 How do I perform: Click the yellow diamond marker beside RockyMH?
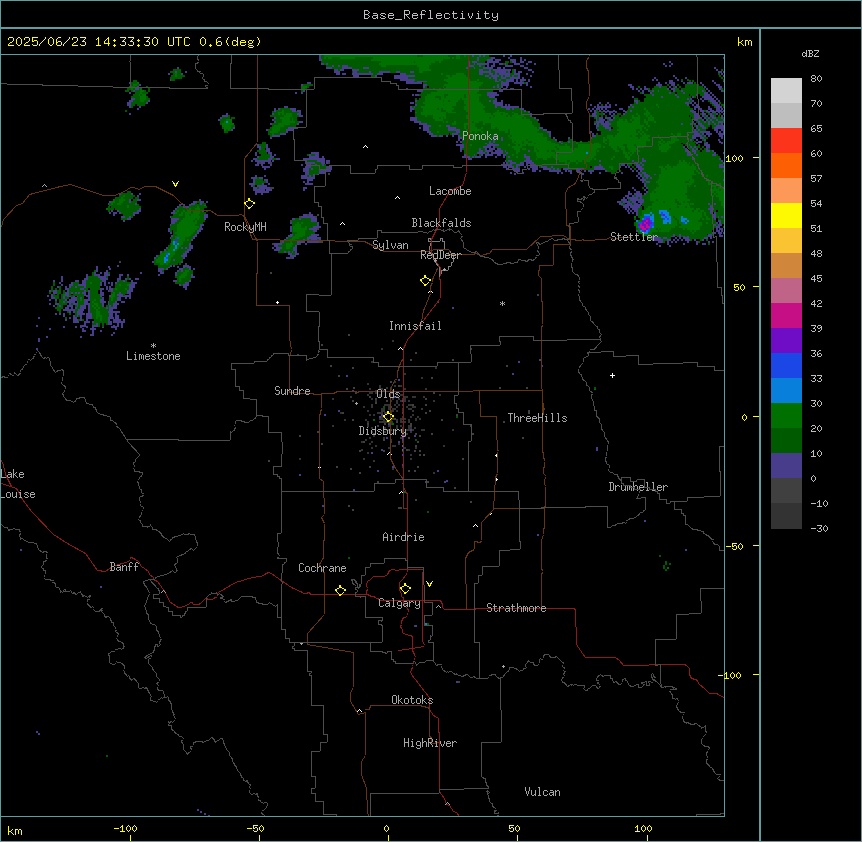pyautogui.click(x=250, y=204)
